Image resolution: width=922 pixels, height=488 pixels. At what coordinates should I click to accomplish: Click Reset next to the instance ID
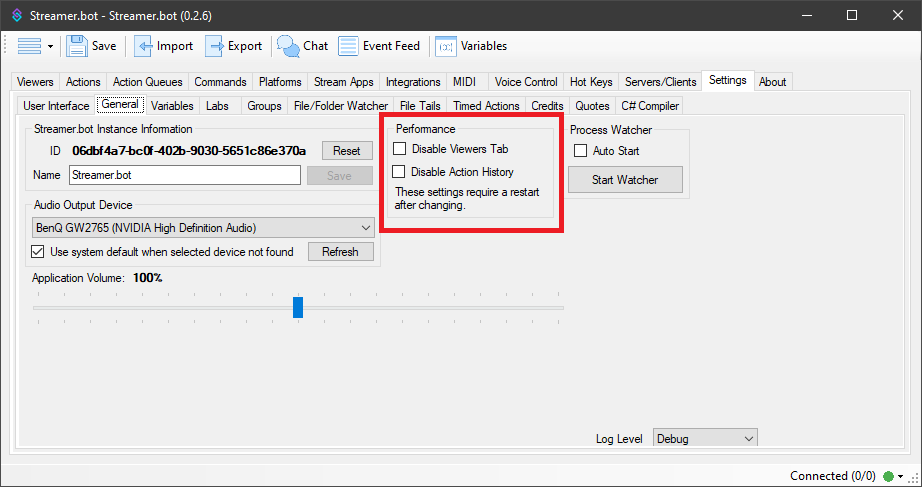click(347, 151)
